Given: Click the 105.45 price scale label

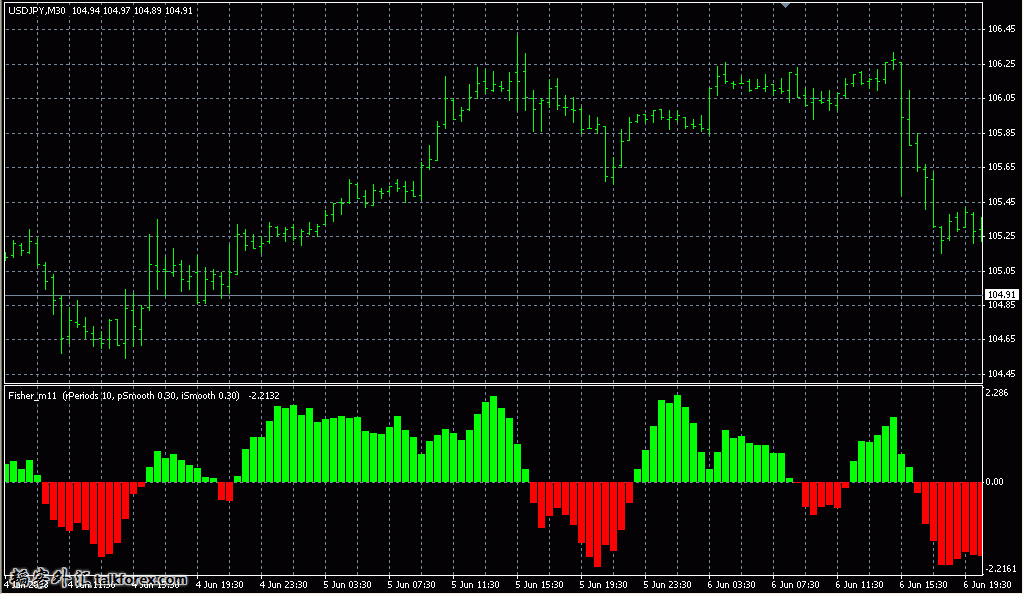Looking at the screenshot, I should [x=1001, y=202].
